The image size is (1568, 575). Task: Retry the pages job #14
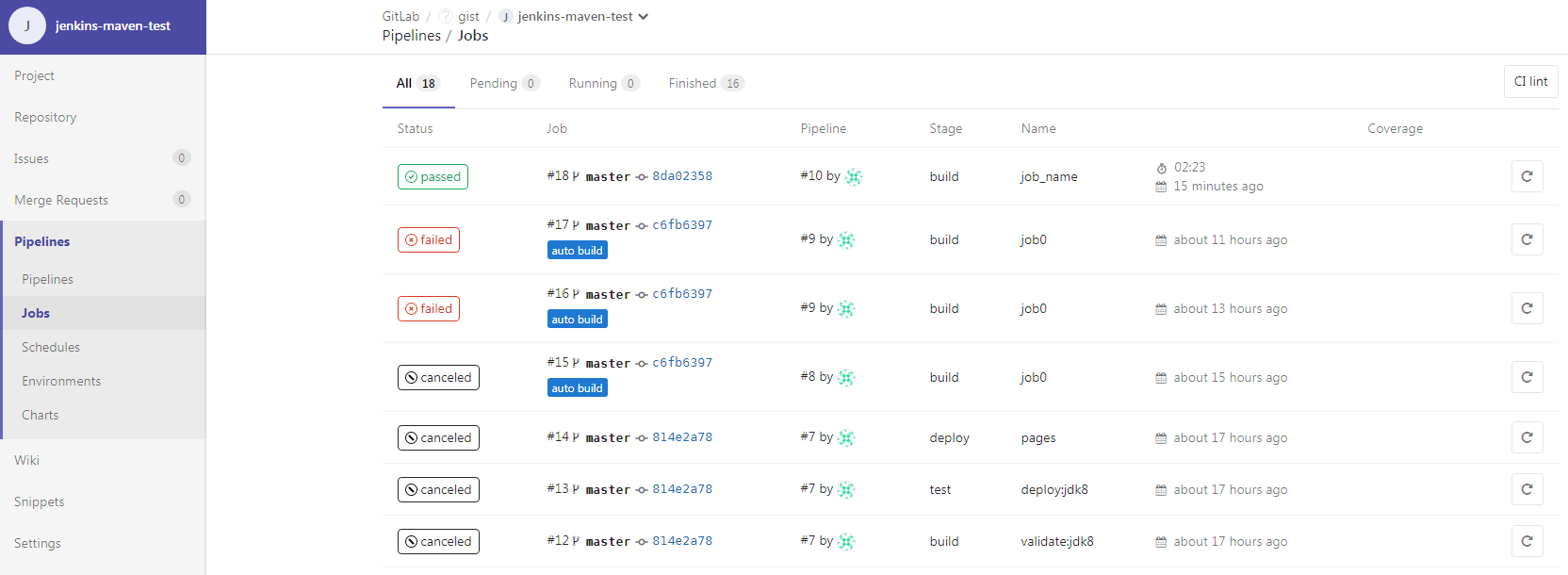click(1527, 437)
